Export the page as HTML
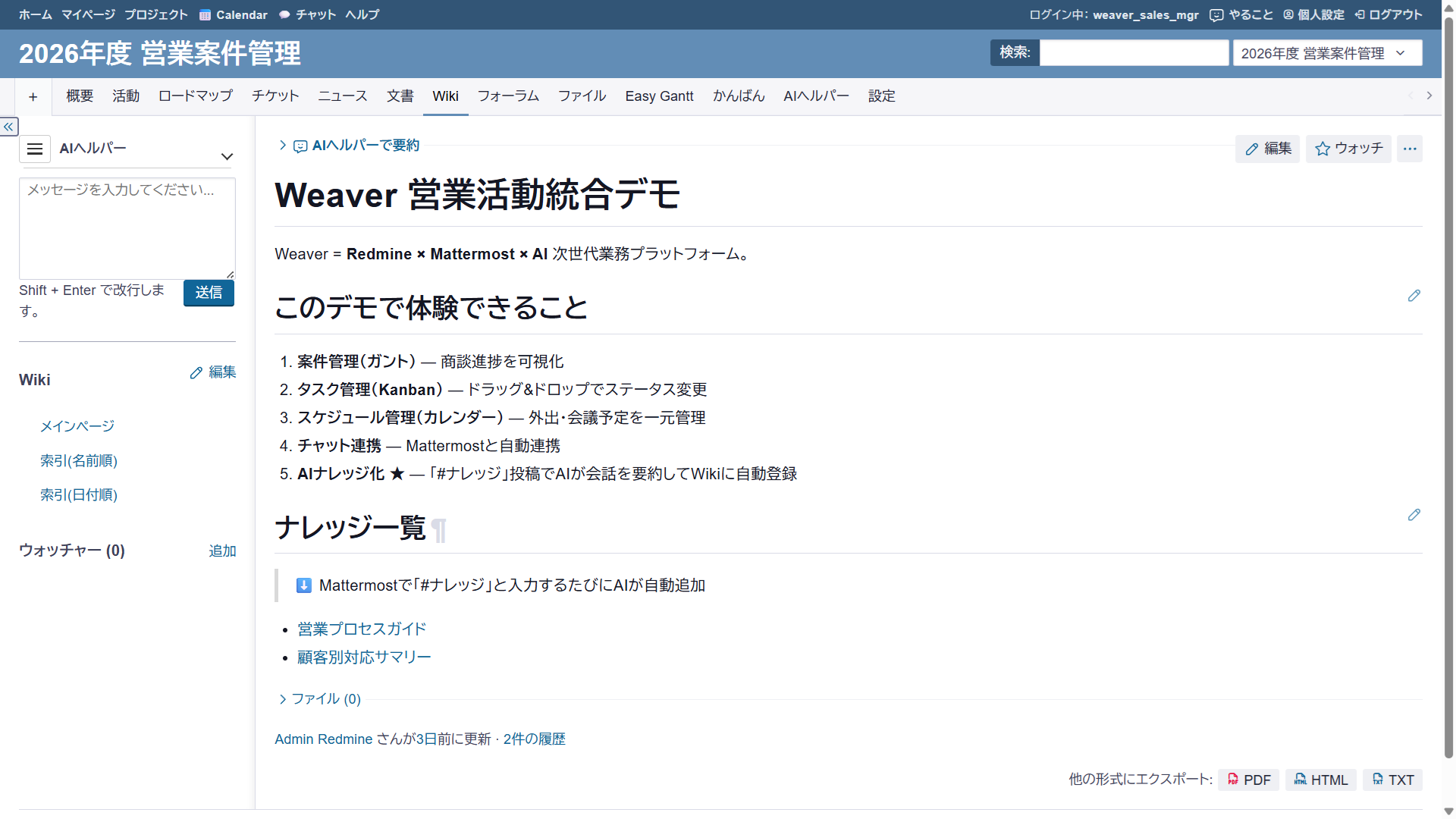 (x=1320, y=780)
